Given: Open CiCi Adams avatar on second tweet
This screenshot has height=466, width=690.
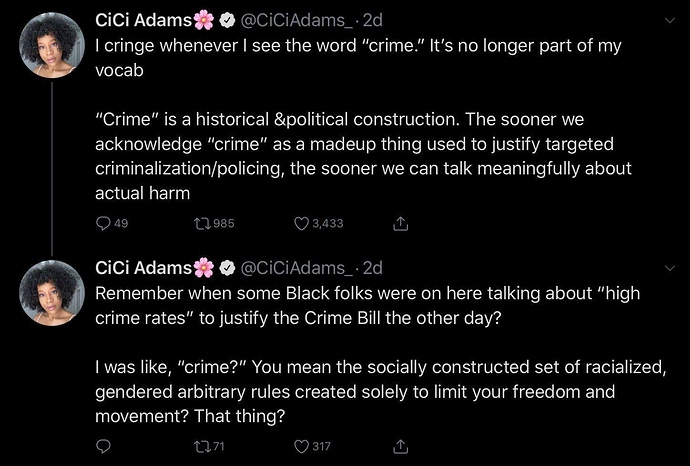Looking at the screenshot, I should pos(52,293).
